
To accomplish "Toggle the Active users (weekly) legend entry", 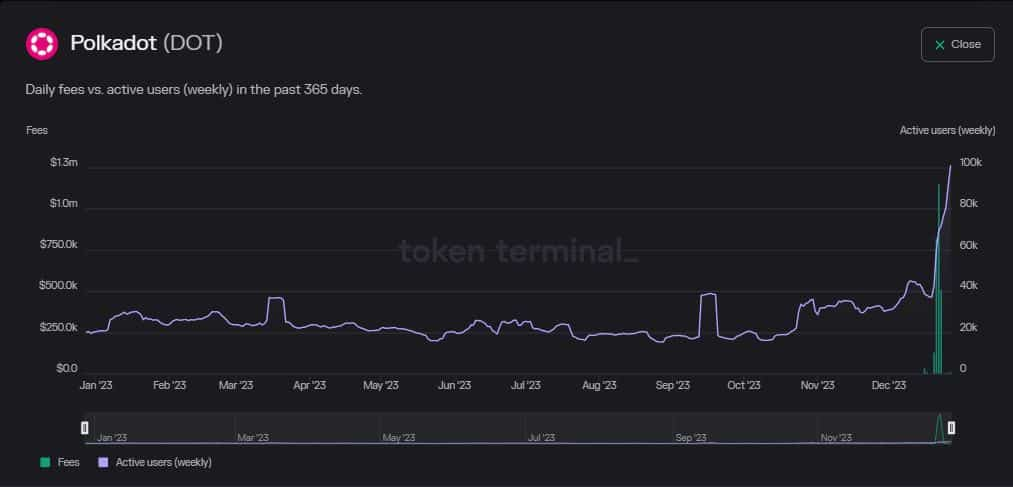I will click(155, 462).
